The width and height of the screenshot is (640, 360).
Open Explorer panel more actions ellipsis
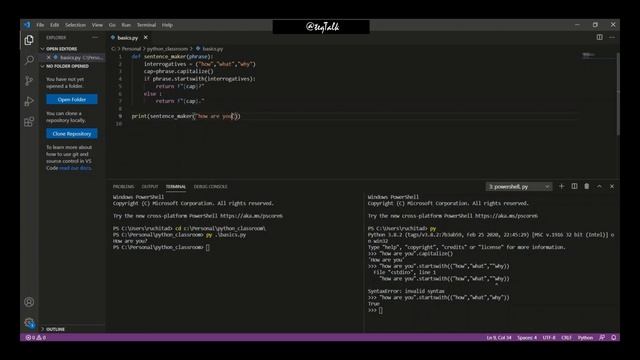pyautogui.click(x=95, y=37)
